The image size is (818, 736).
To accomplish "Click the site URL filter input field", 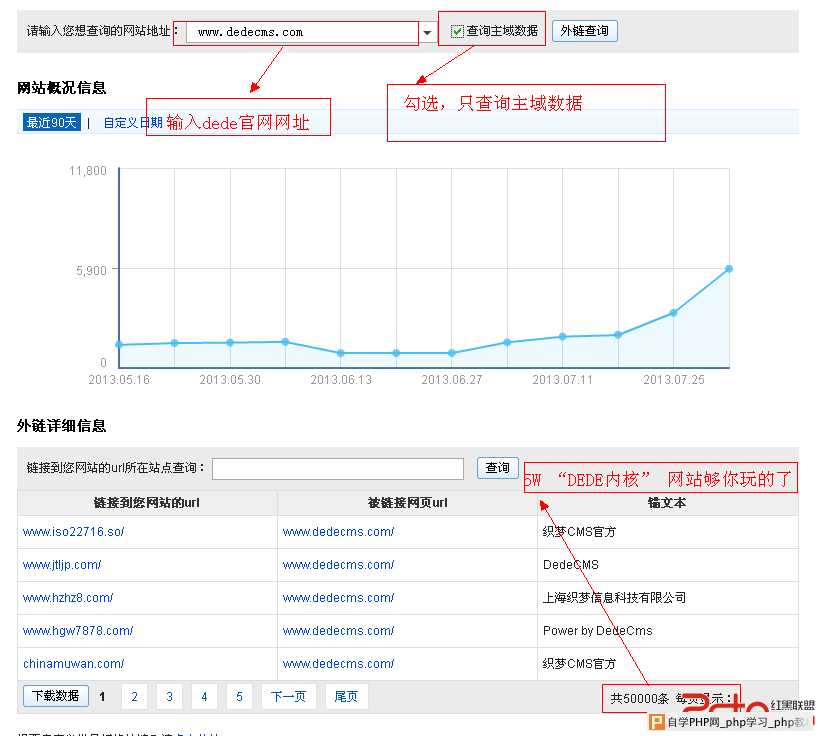I will coord(338,468).
